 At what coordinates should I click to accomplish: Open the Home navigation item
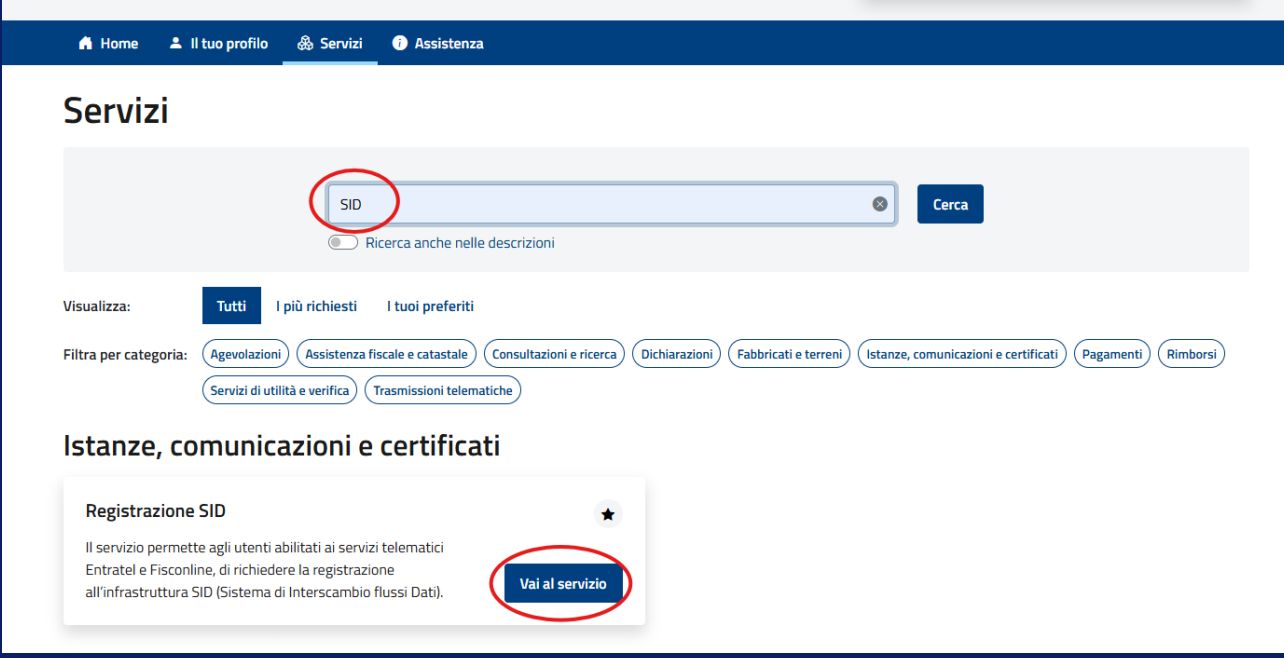point(108,44)
